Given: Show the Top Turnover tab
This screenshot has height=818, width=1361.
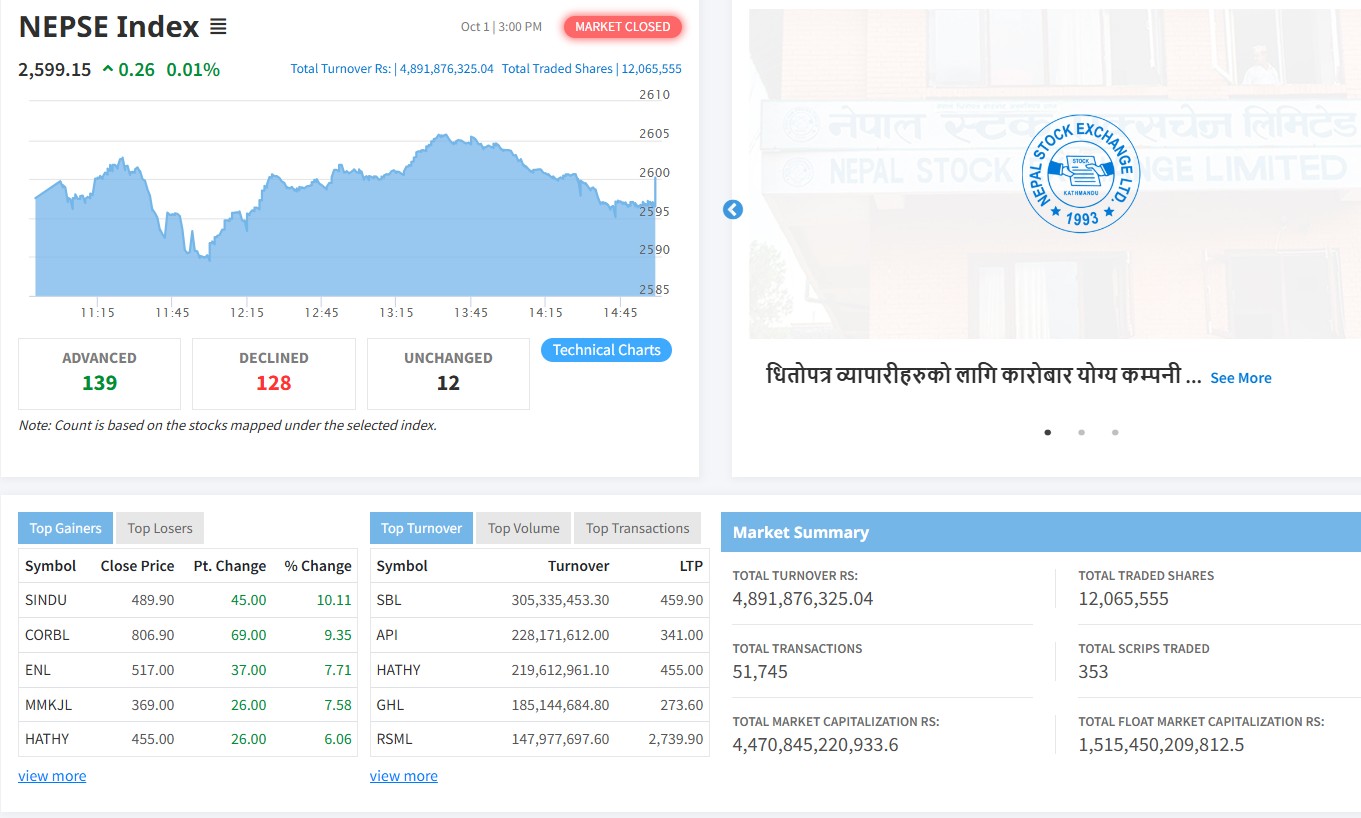Looking at the screenshot, I should click(x=421, y=528).
